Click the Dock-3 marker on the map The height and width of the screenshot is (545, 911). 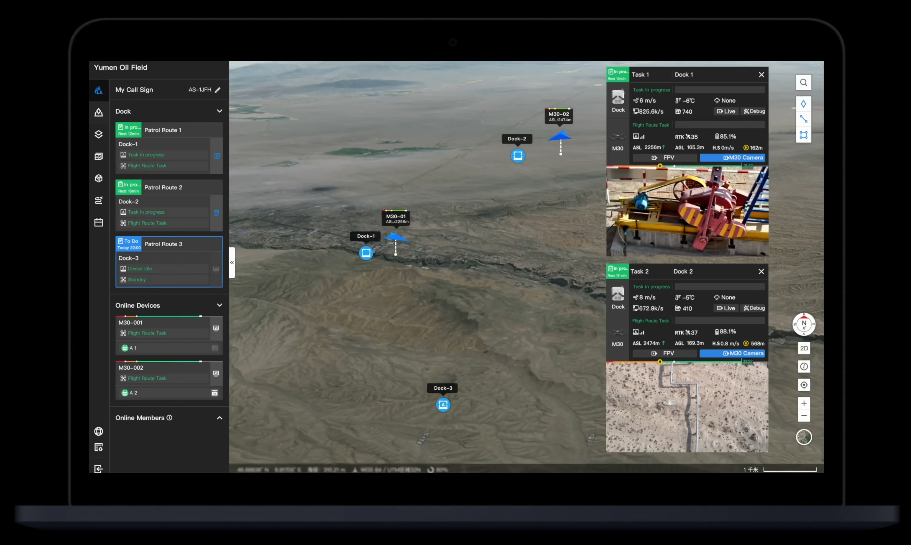(x=443, y=405)
